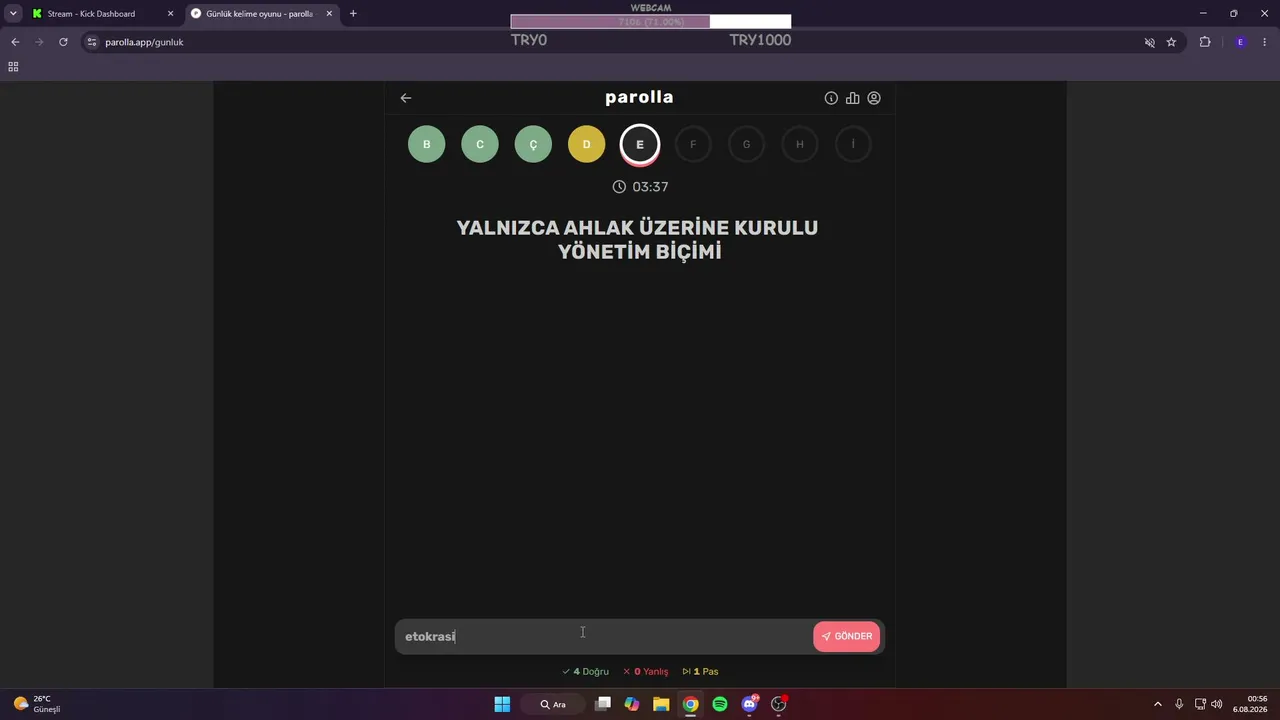The image size is (1280, 720).
Task: Open the user profile icon in parolla
Action: pos(874,98)
